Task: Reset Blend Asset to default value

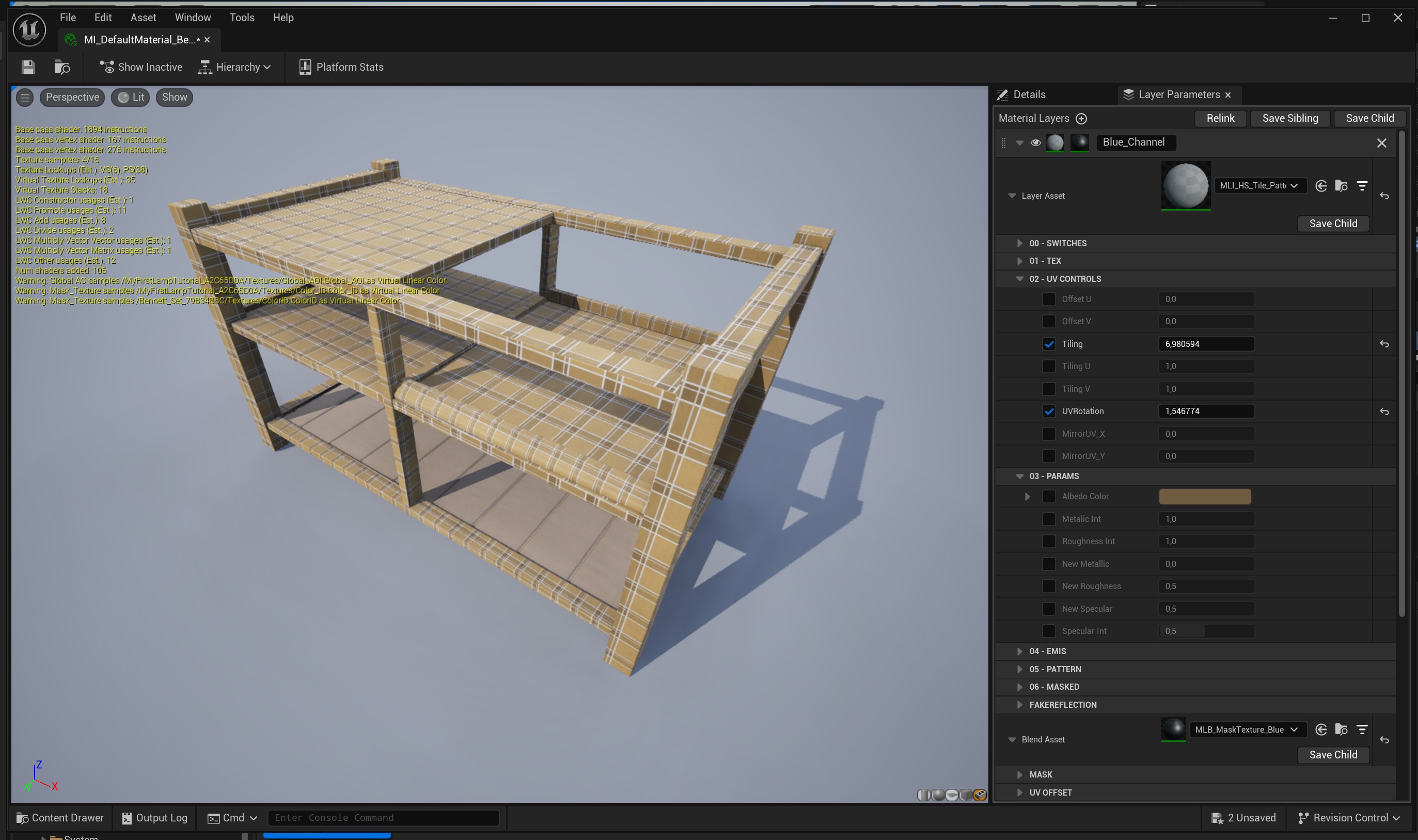Action: (x=1384, y=740)
